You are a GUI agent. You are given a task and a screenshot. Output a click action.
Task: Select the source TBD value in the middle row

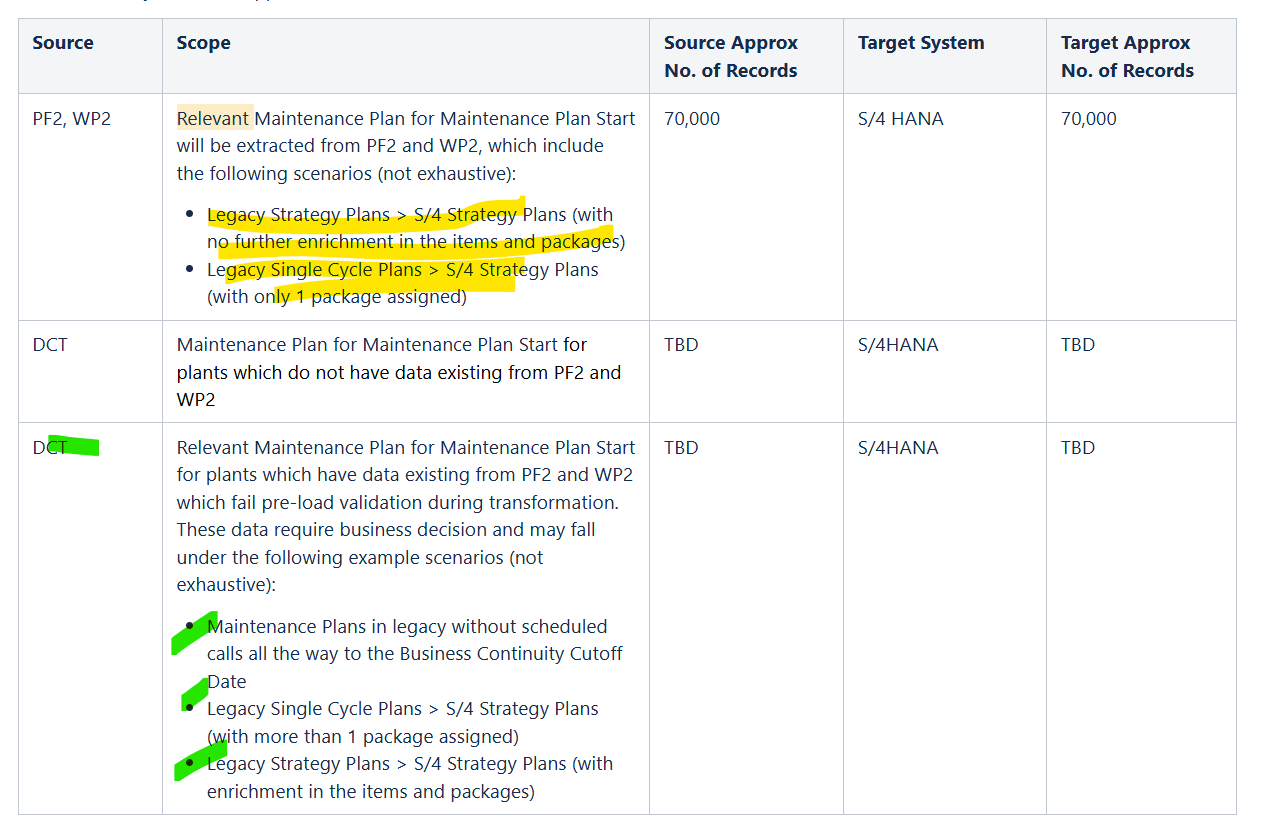click(681, 345)
